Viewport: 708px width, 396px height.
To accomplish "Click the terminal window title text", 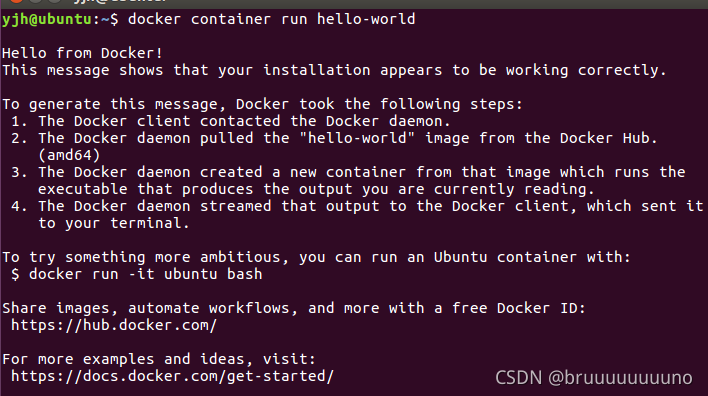I will (x=120, y=1).
